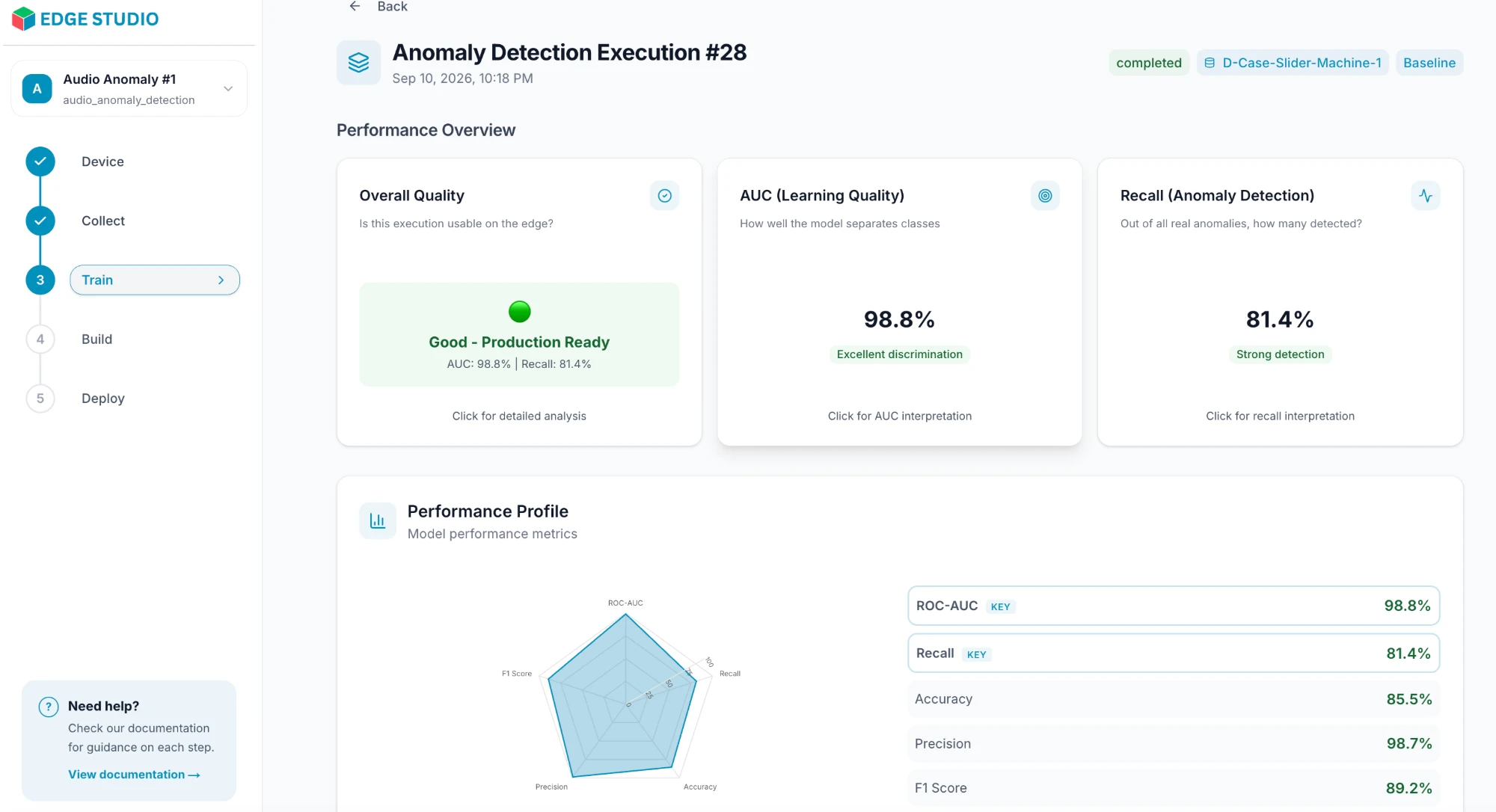Click for AUC interpretation
The width and height of the screenshot is (1496, 812).
coord(899,416)
